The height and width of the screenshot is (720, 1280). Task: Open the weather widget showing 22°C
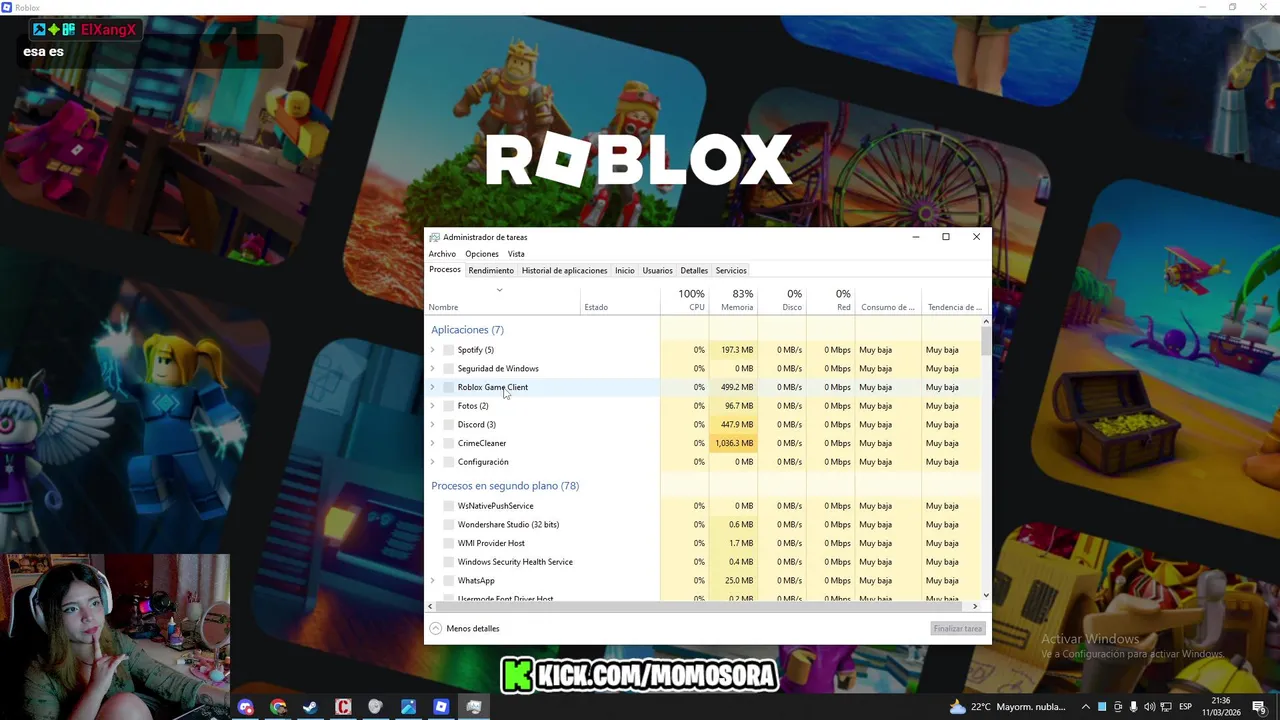coord(1007,707)
